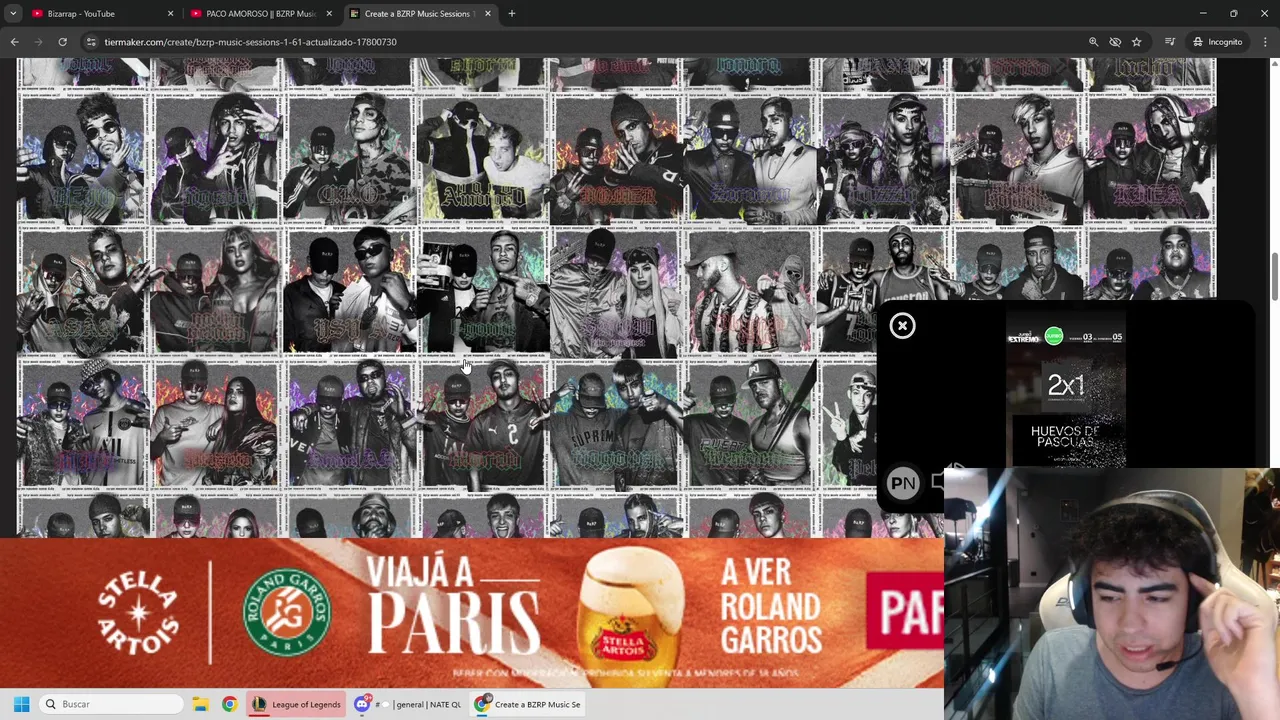Click the Stella Artois star logo
Viewport: 1280px width, 720px height.
(x=138, y=612)
